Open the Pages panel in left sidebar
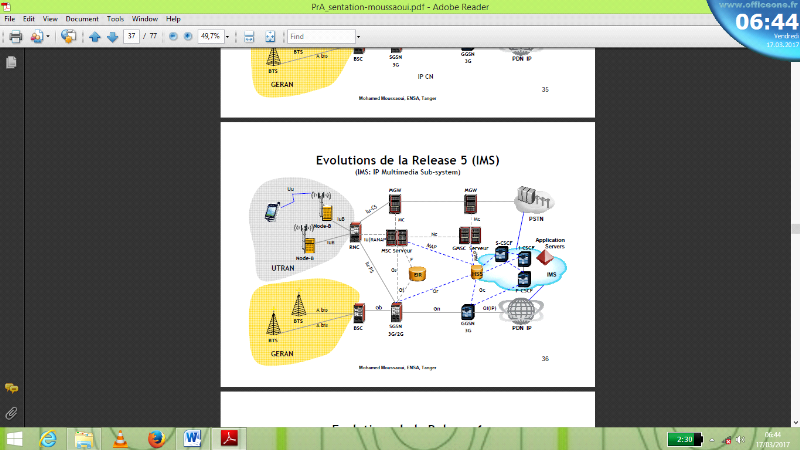The width and height of the screenshot is (800, 450). click(11, 62)
